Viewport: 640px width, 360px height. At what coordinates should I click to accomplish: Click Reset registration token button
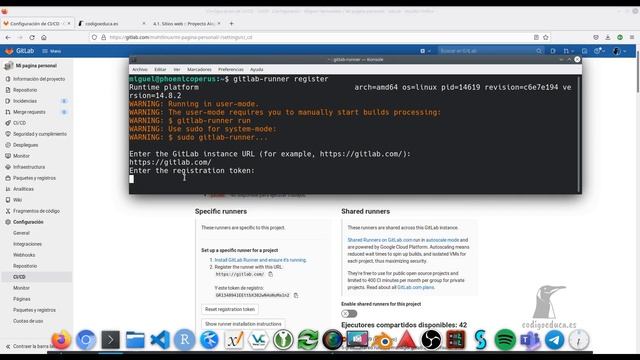click(230, 309)
